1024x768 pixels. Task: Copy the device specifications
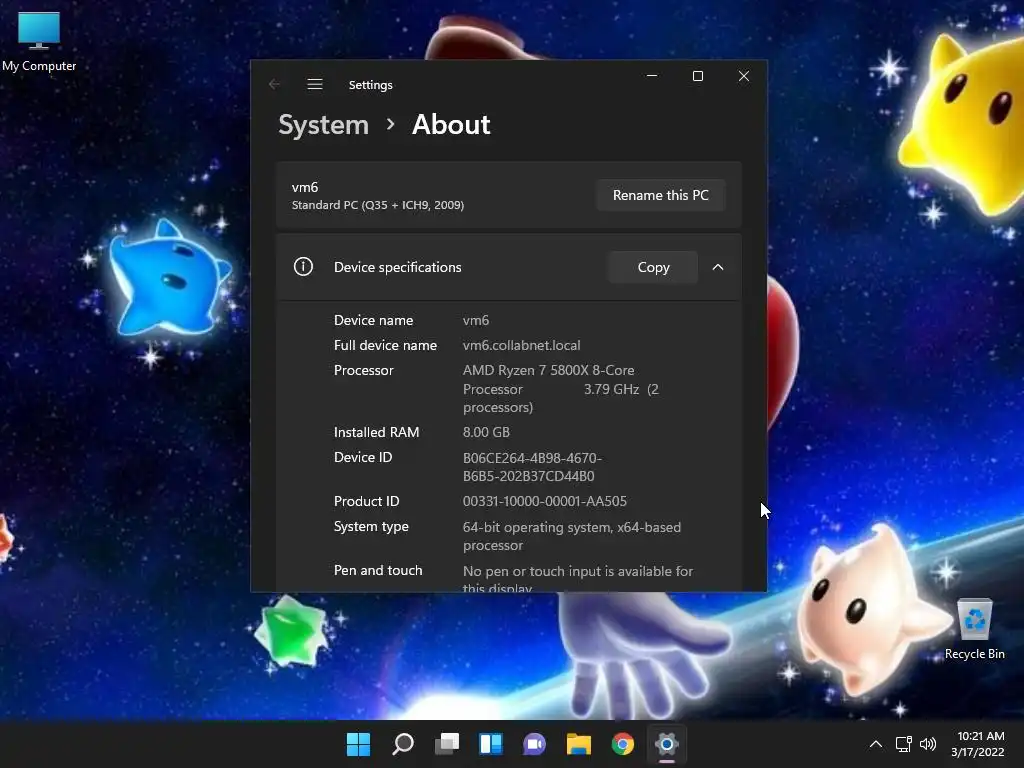click(x=653, y=267)
